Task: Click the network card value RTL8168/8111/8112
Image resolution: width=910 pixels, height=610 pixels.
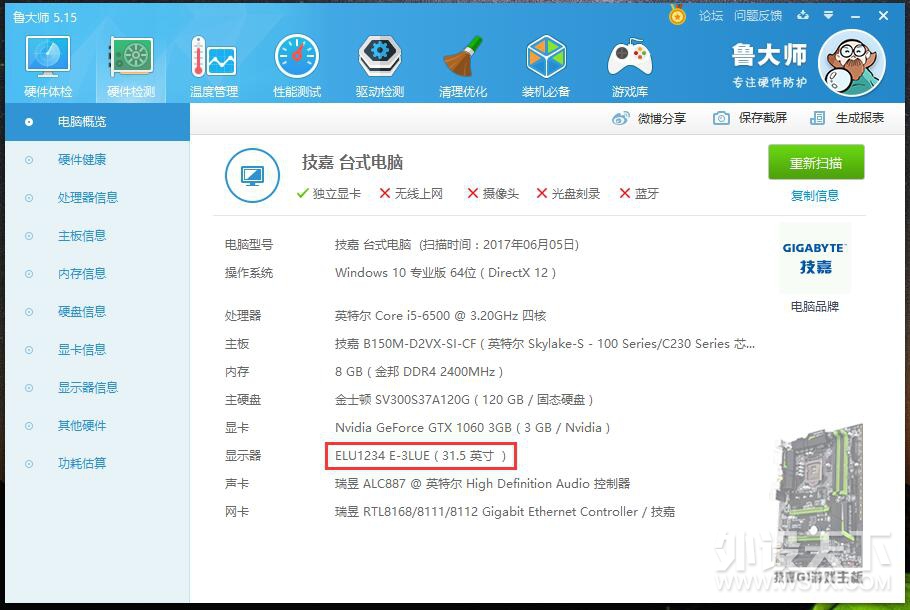Action: pyautogui.click(x=505, y=512)
